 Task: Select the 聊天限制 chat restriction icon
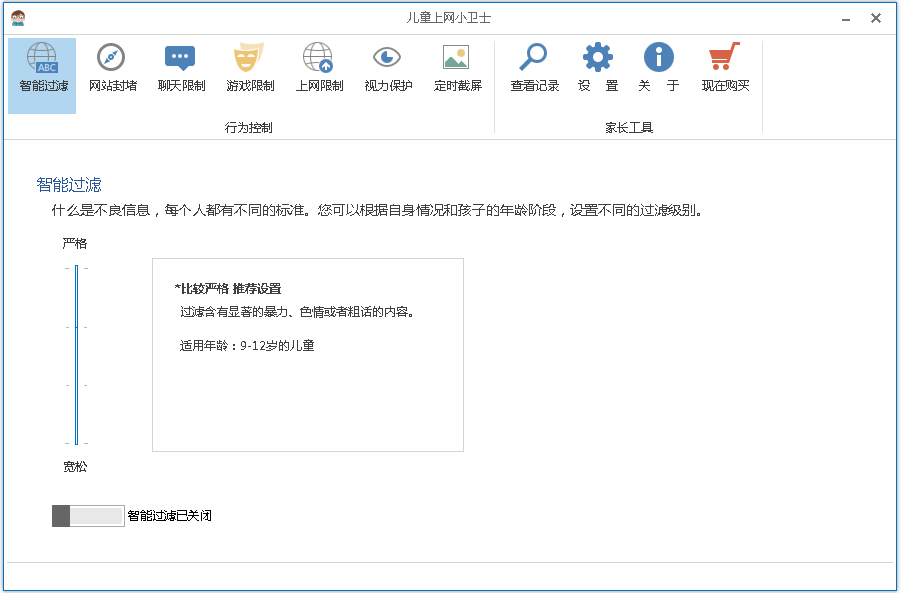click(x=181, y=68)
